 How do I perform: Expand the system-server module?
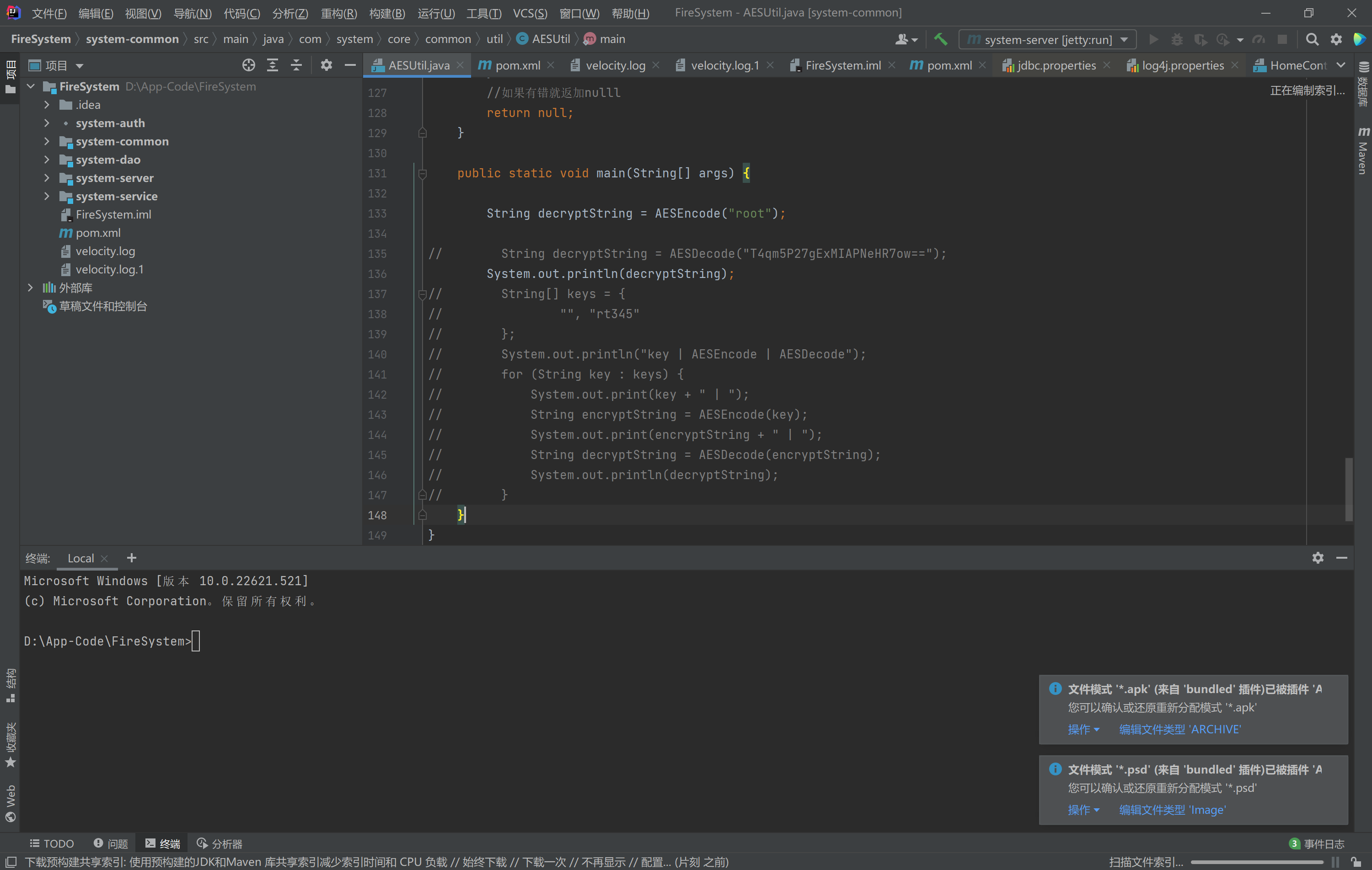47,178
